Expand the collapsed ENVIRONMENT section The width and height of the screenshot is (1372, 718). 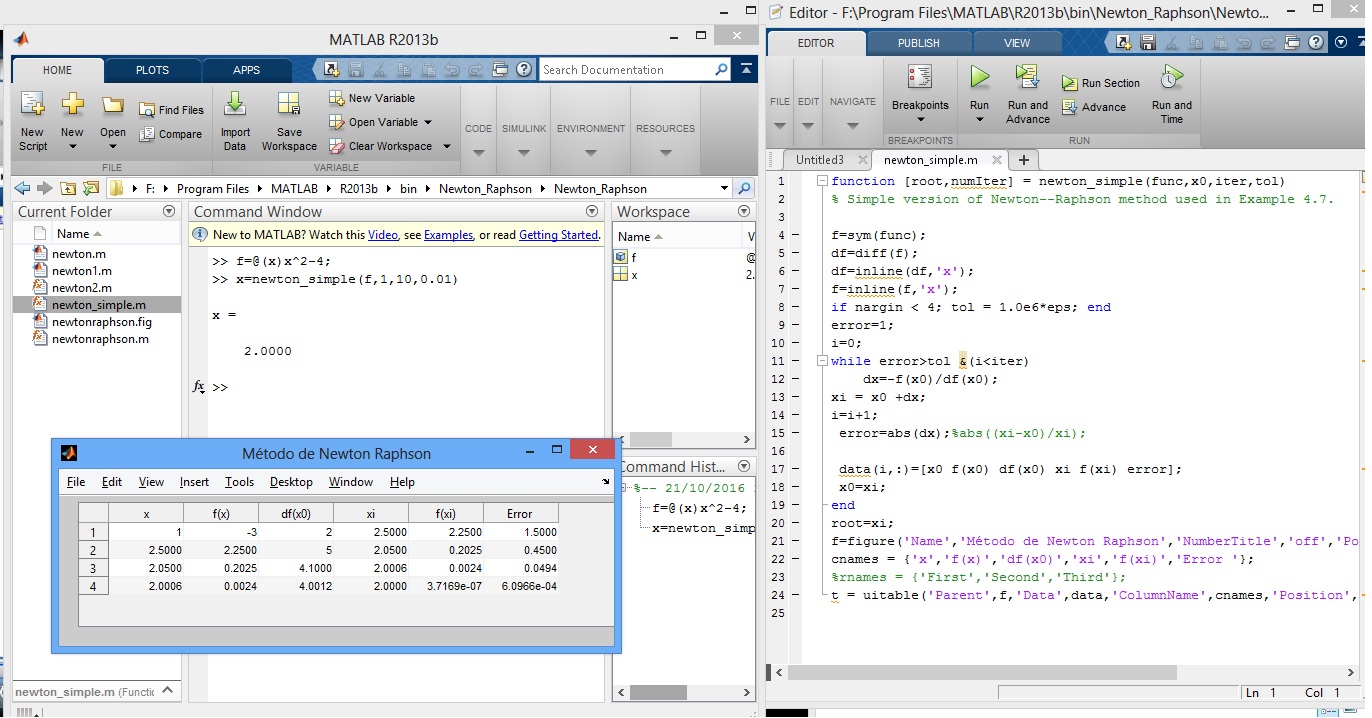591,153
